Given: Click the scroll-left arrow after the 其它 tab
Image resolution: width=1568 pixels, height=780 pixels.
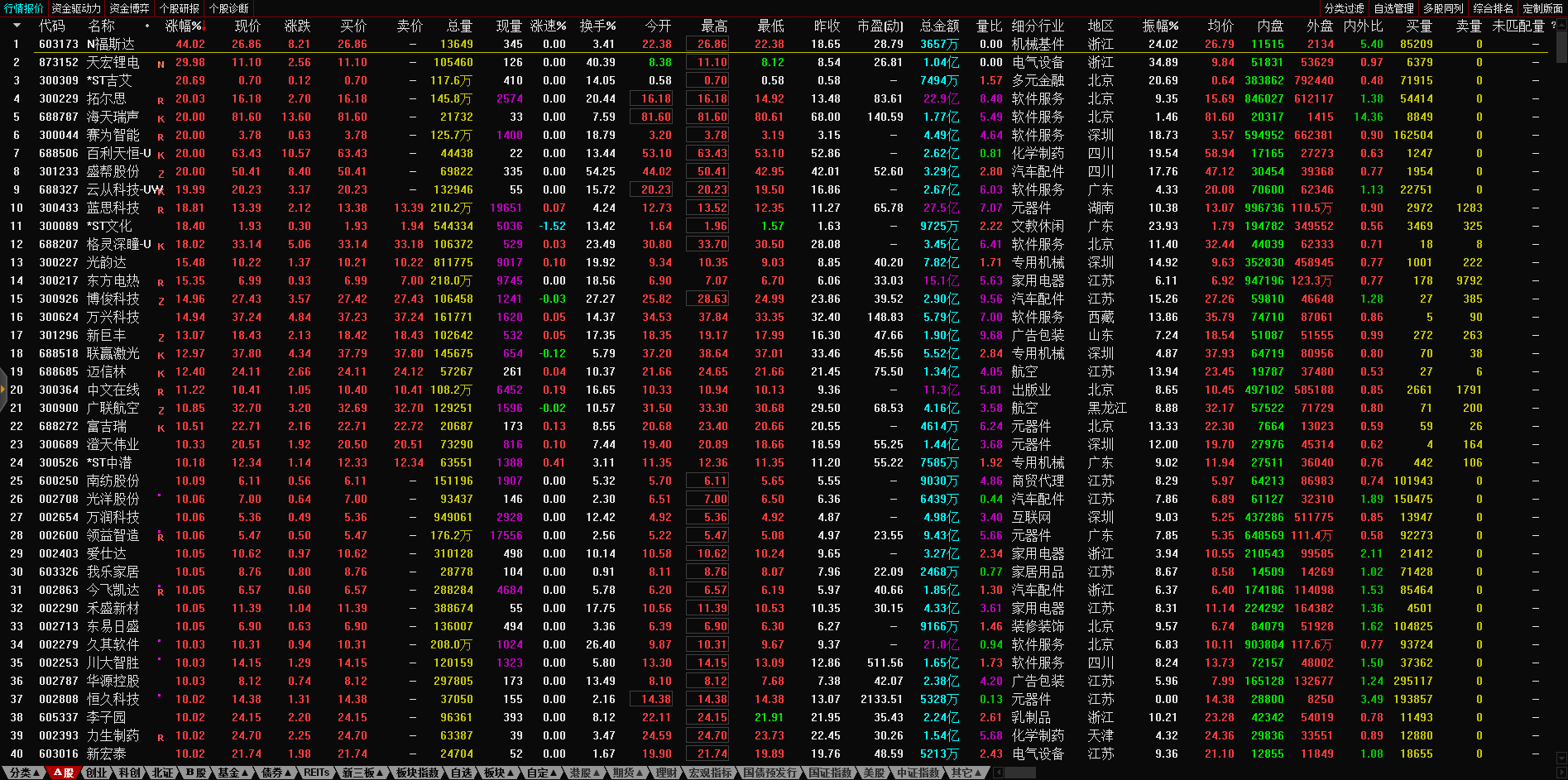Looking at the screenshot, I should 998,773.
